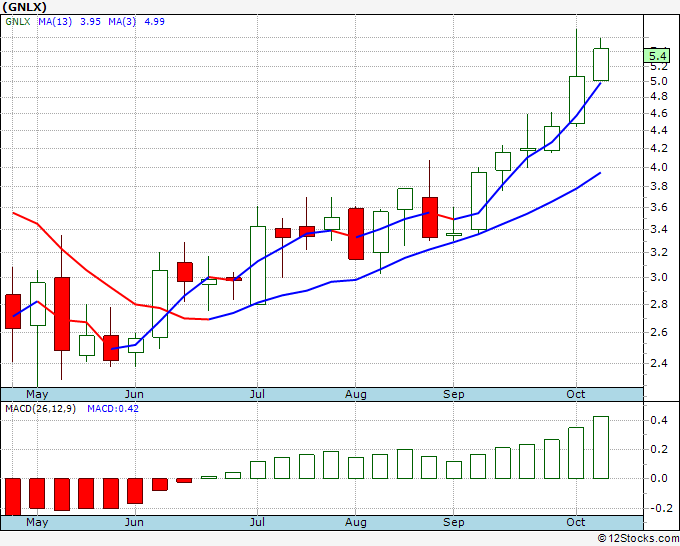Click the 5.0 price axis label
This screenshot has width=680, height=546.
(x=659, y=82)
